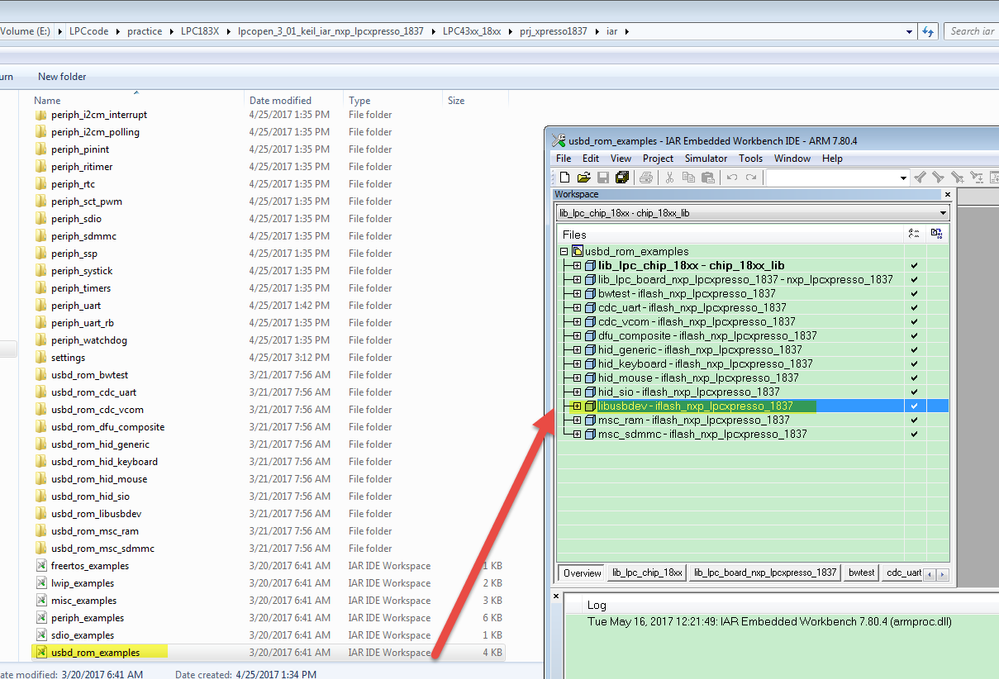Close the Log pane with its X icon
This screenshot has height=679, width=999.
556,596
